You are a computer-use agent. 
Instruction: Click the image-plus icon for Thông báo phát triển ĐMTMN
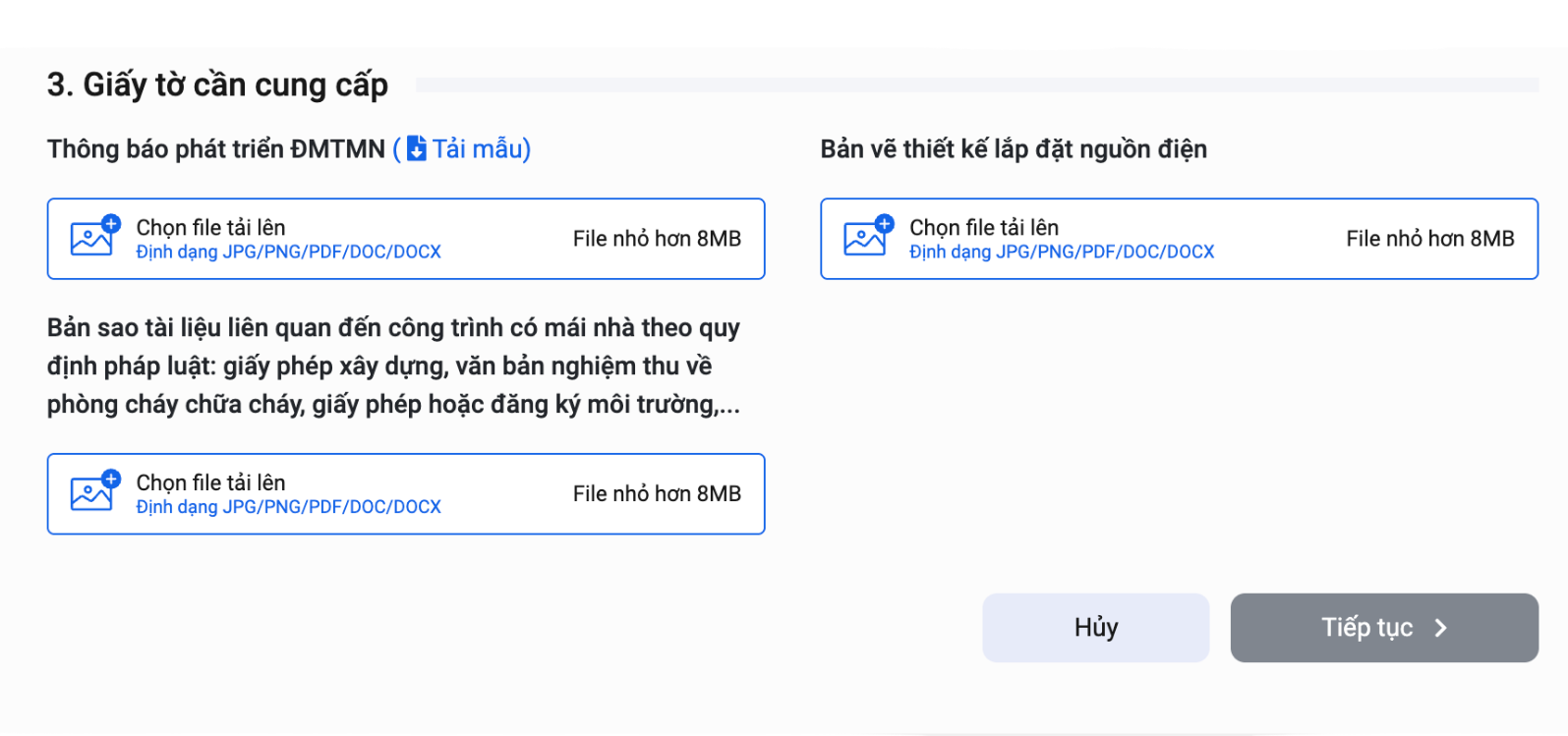(93, 238)
